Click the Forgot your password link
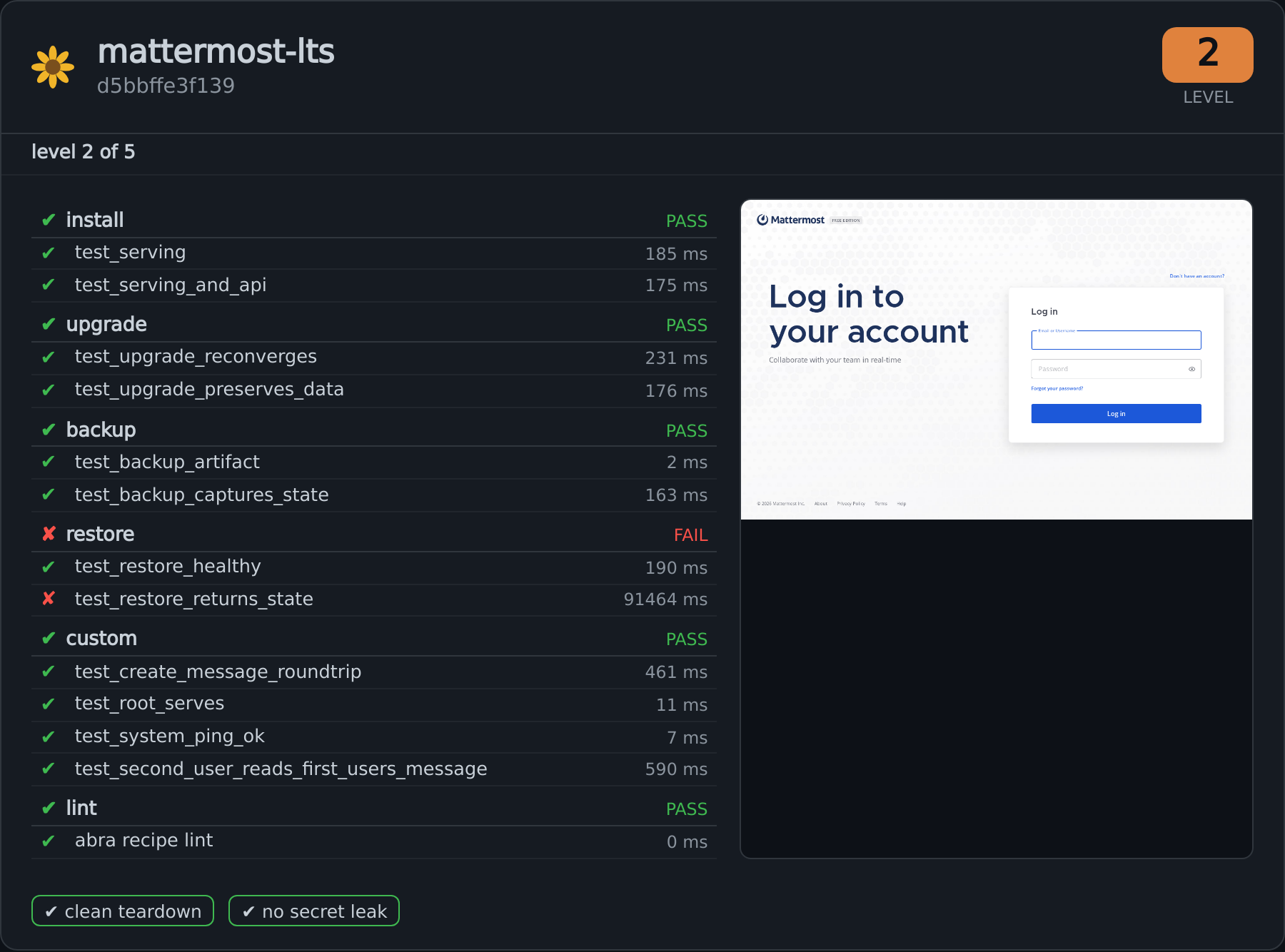Image resolution: width=1285 pixels, height=952 pixels. 1057,389
